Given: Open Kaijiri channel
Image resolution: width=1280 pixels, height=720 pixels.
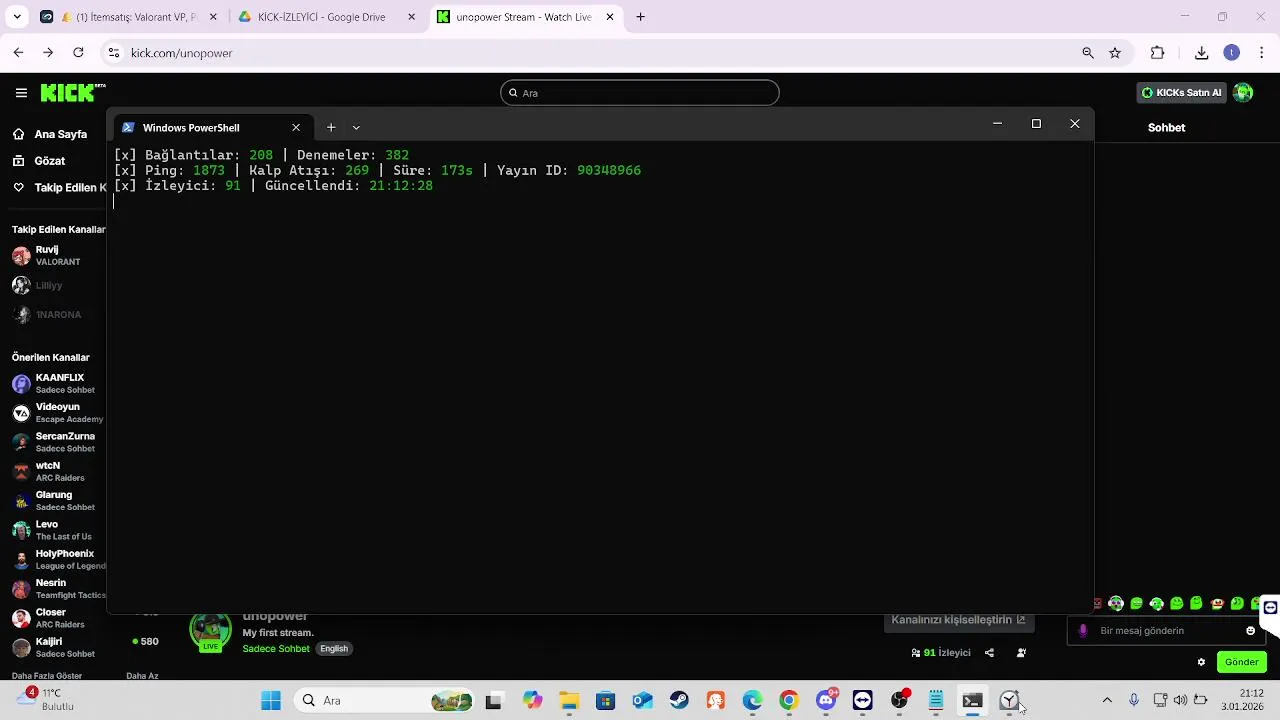Looking at the screenshot, I should tap(58, 647).
